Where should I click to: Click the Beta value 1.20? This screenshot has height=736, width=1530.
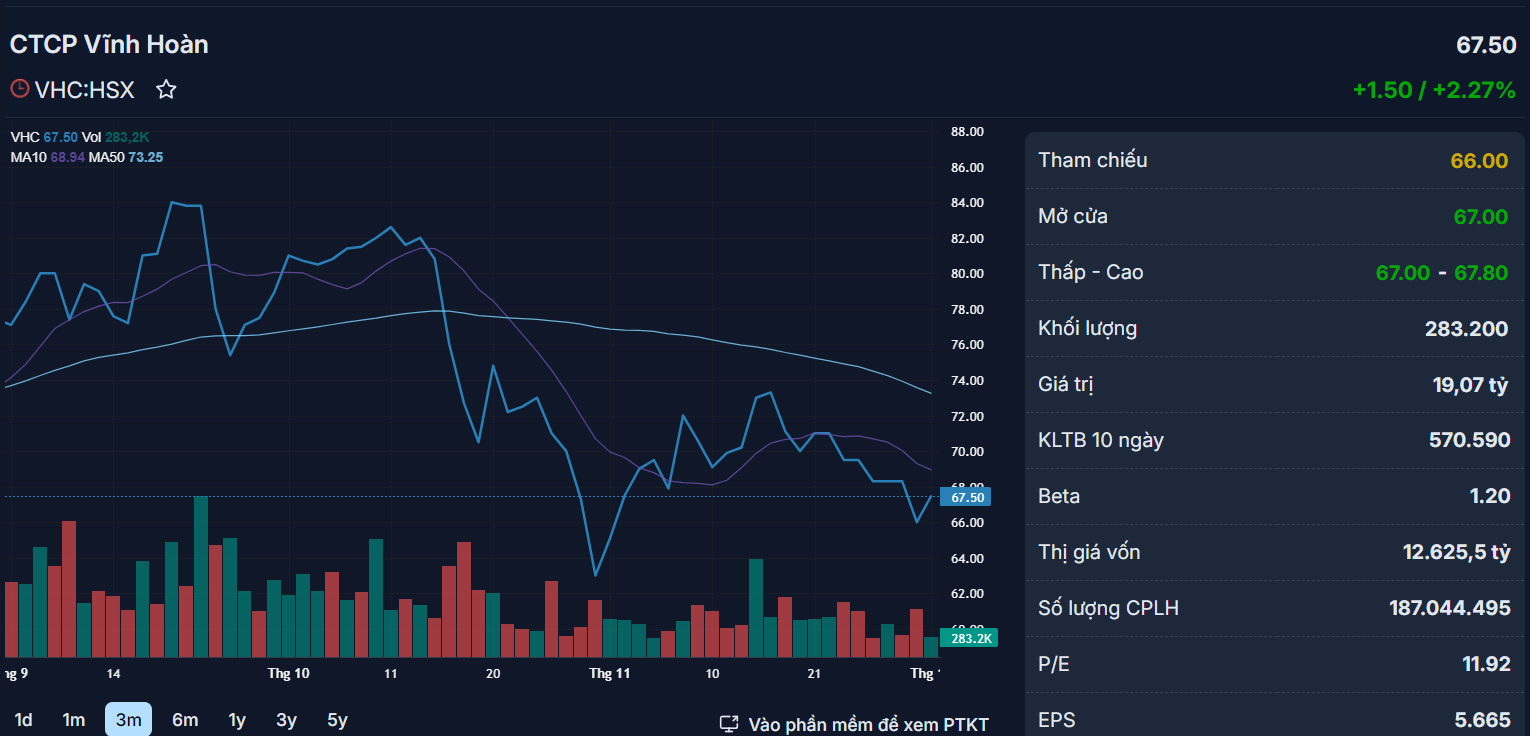(1490, 497)
